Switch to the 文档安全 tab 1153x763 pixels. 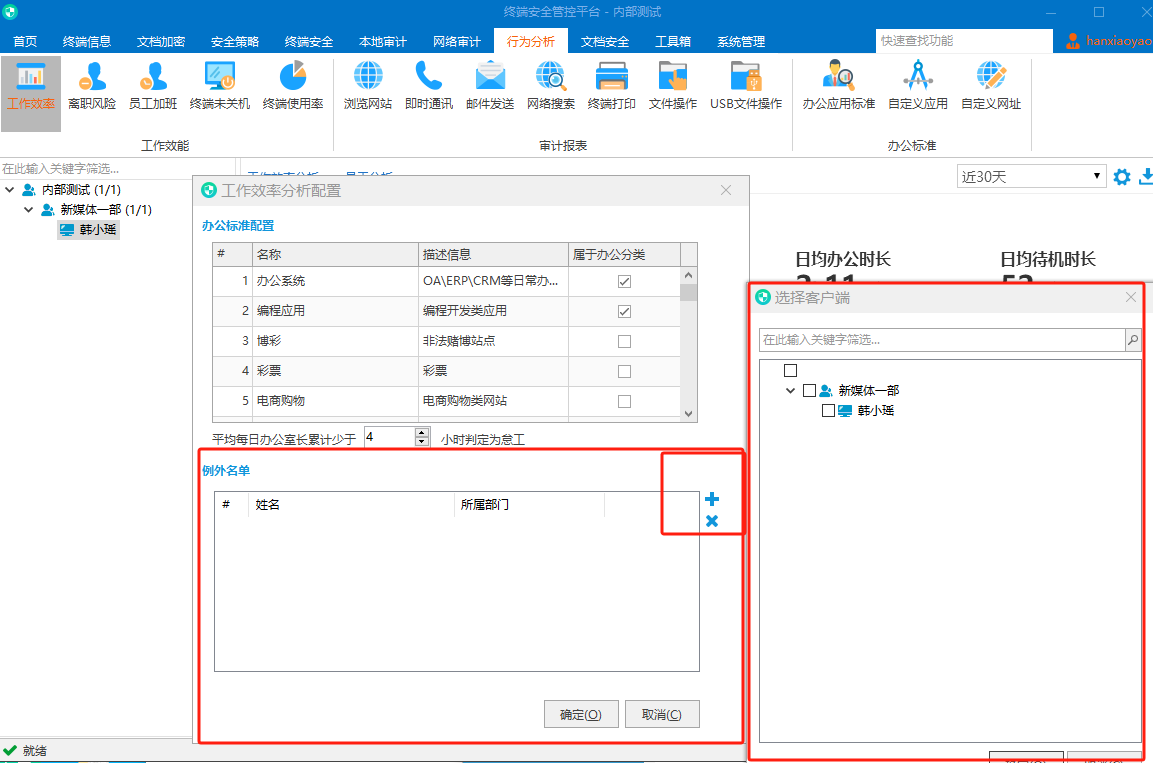[x=604, y=41]
